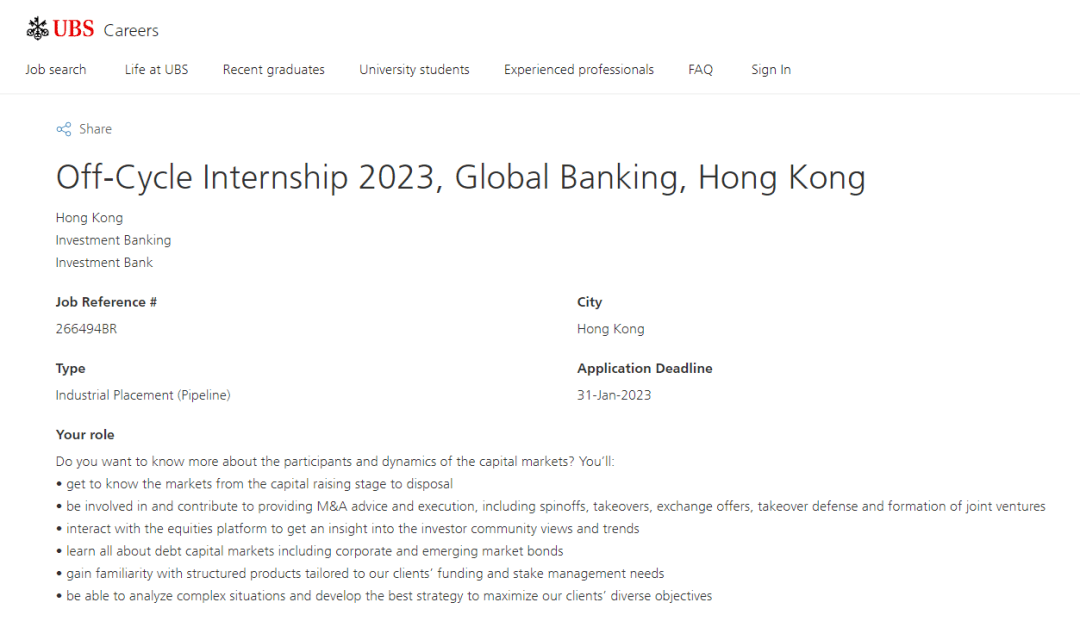This screenshot has width=1080, height=621.
Task: Select the Hong Kong location link
Action: click(89, 217)
